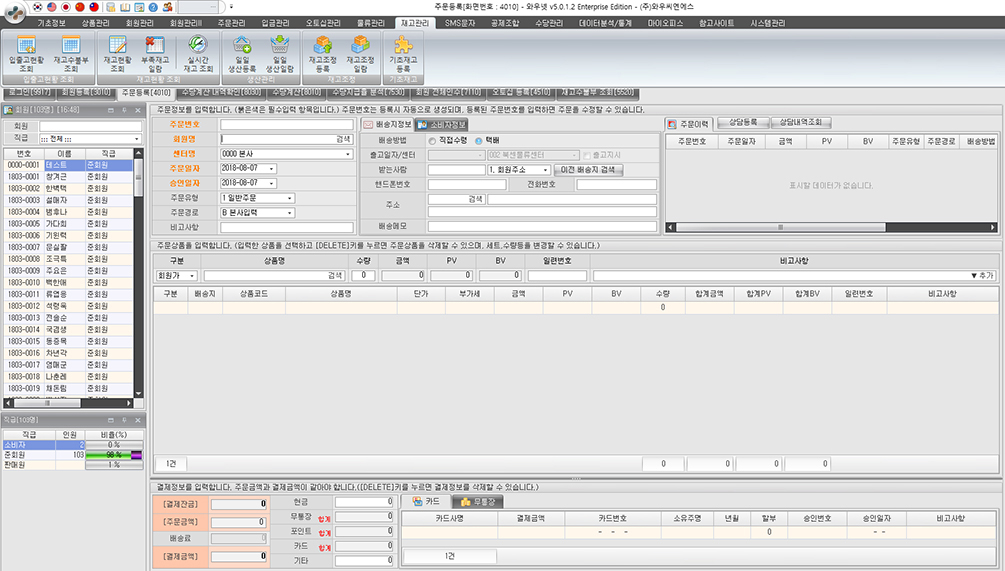Click the application logo orb button
This screenshot has height=571, width=1005.
click(14, 11)
